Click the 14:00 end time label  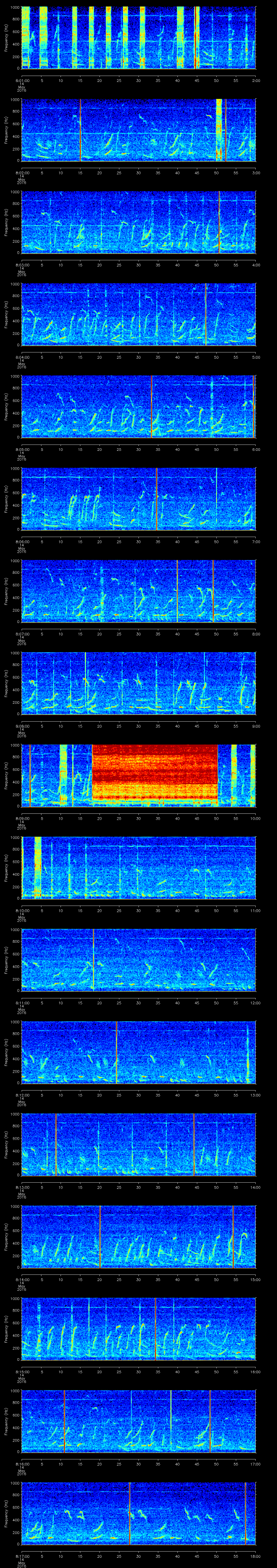point(256,1187)
